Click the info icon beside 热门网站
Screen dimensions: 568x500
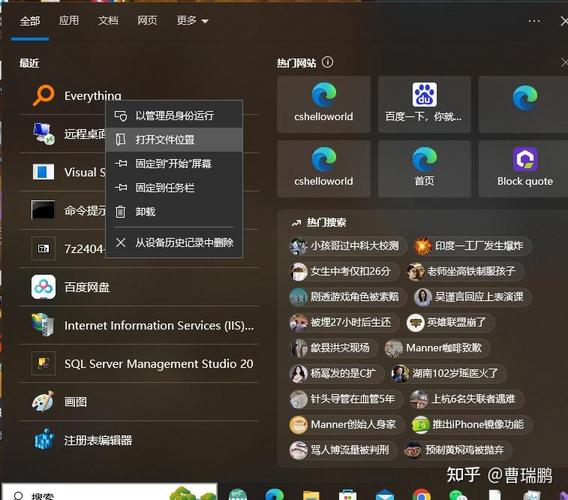(x=327, y=62)
